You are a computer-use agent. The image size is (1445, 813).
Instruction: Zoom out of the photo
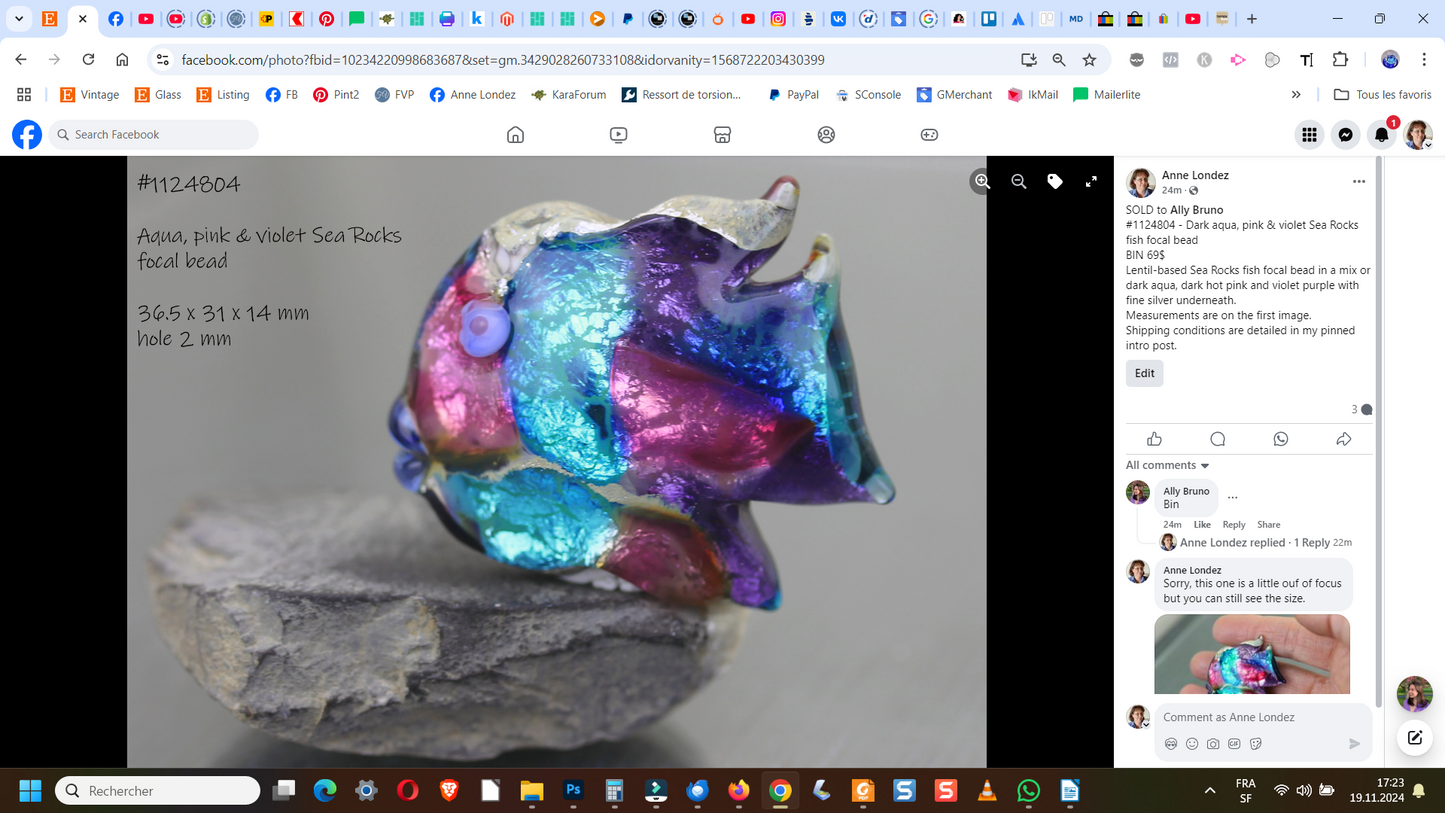tap(1019, 181)
